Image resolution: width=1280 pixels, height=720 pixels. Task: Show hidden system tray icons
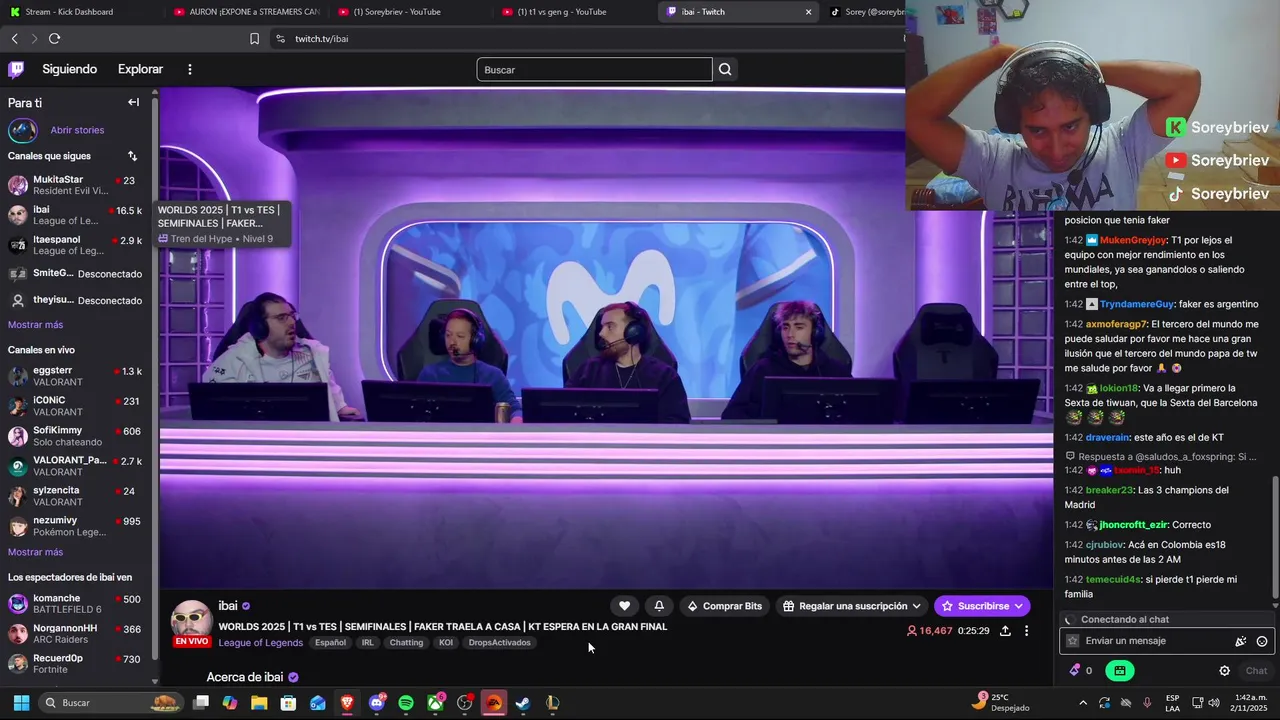click(x=1082, y=703)
